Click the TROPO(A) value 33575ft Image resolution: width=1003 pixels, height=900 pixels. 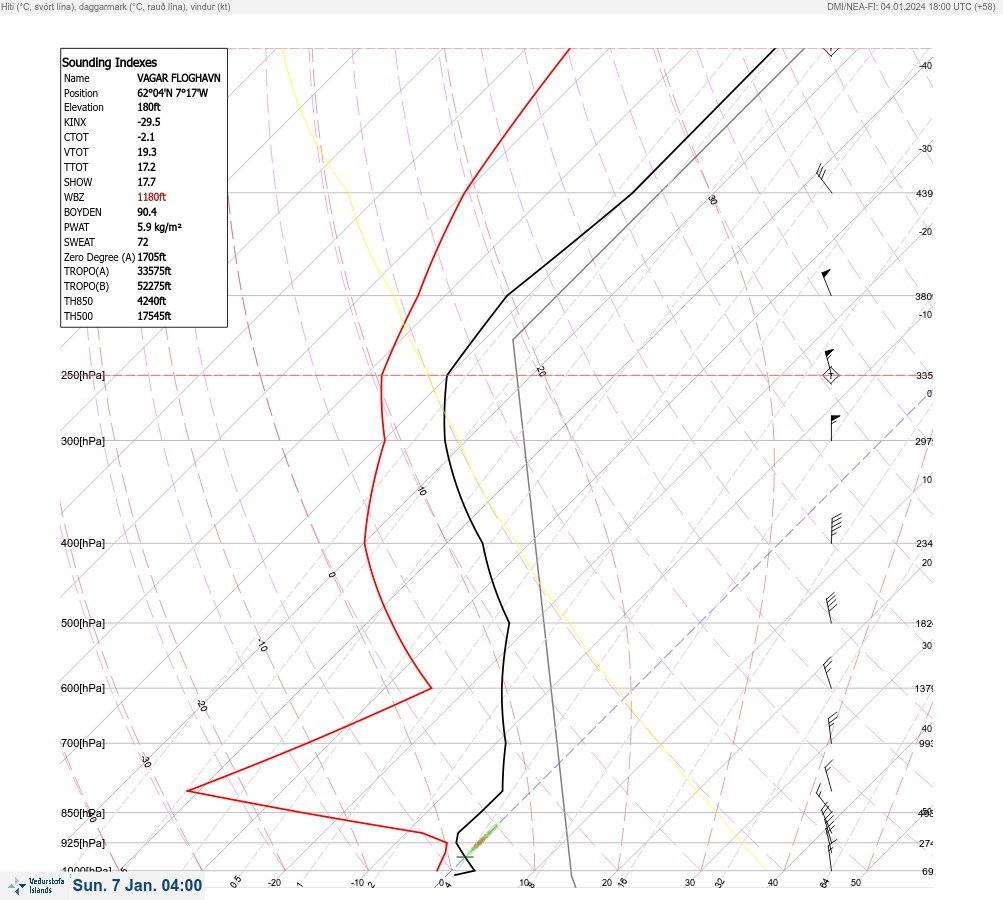pyautogui.click(x=154, y=271)
